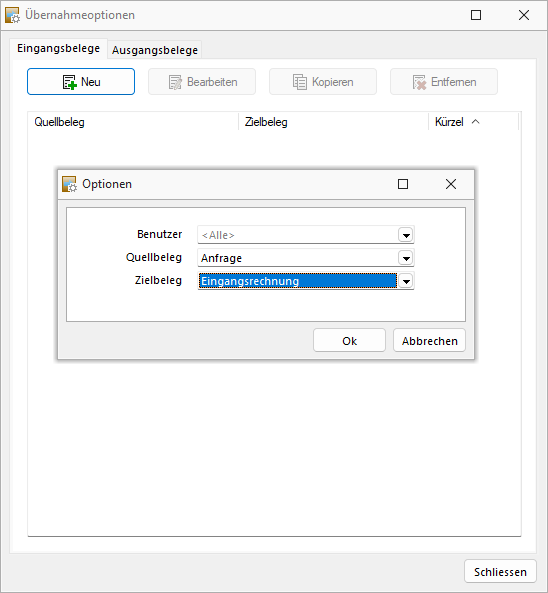
Task: Select the Eingangsbelege tab
Action: click(x=59, y=48)
